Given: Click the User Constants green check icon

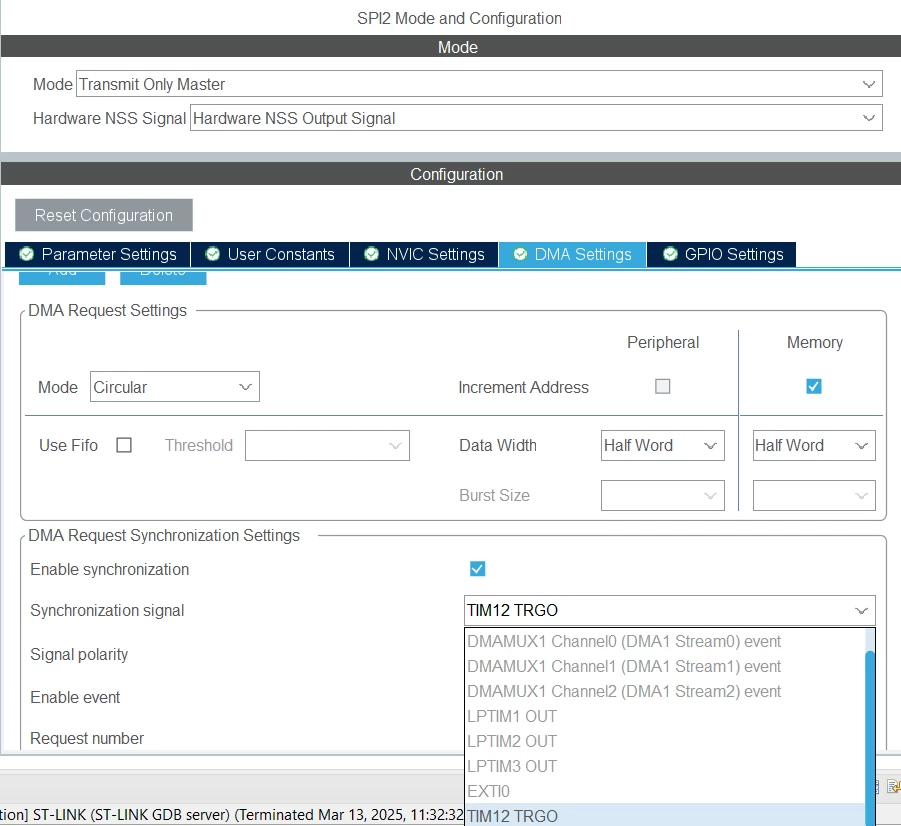Looking at the screenshot, I should 213,253.
